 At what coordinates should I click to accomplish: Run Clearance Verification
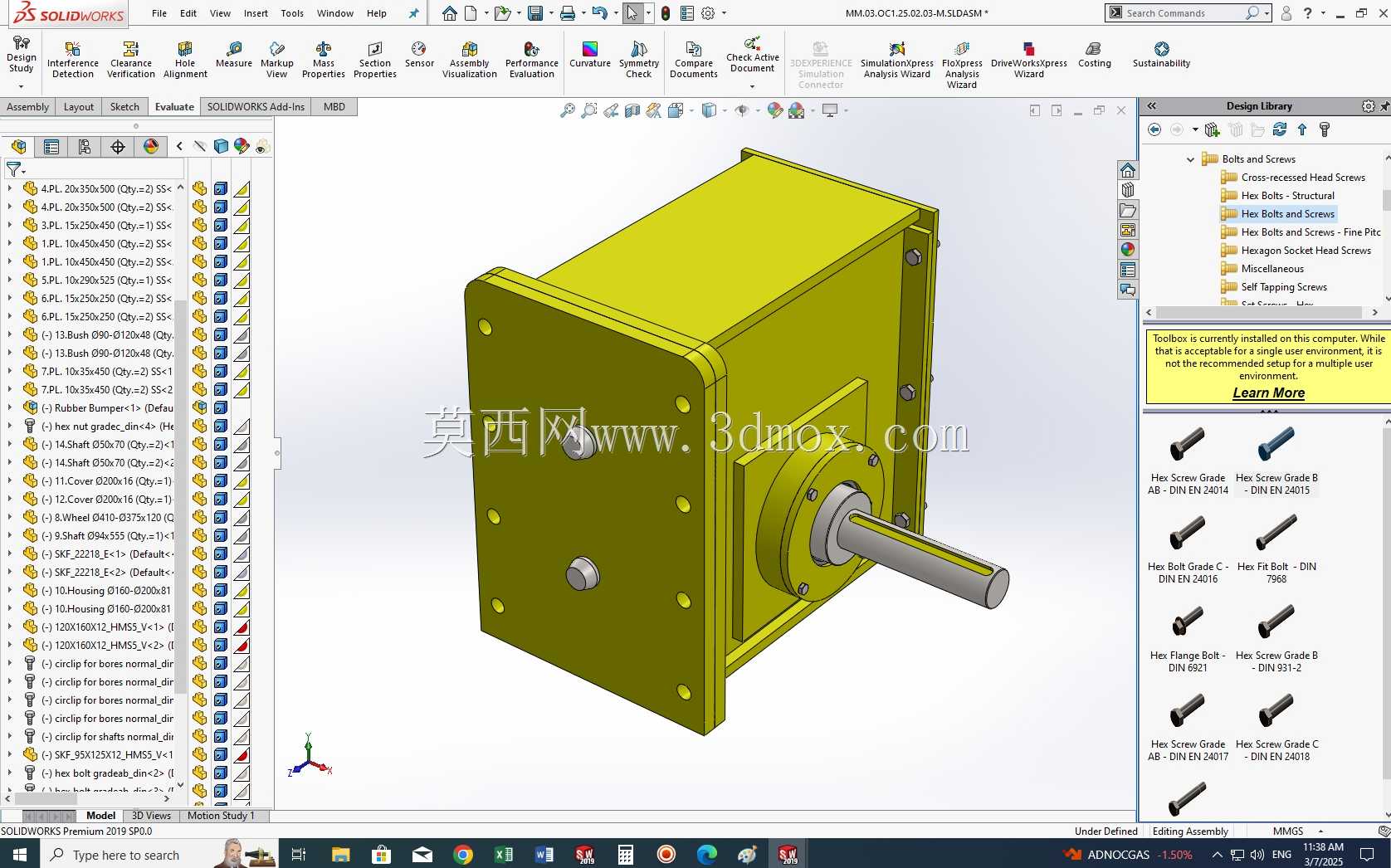pyautogui.click(x=130, y=60)
